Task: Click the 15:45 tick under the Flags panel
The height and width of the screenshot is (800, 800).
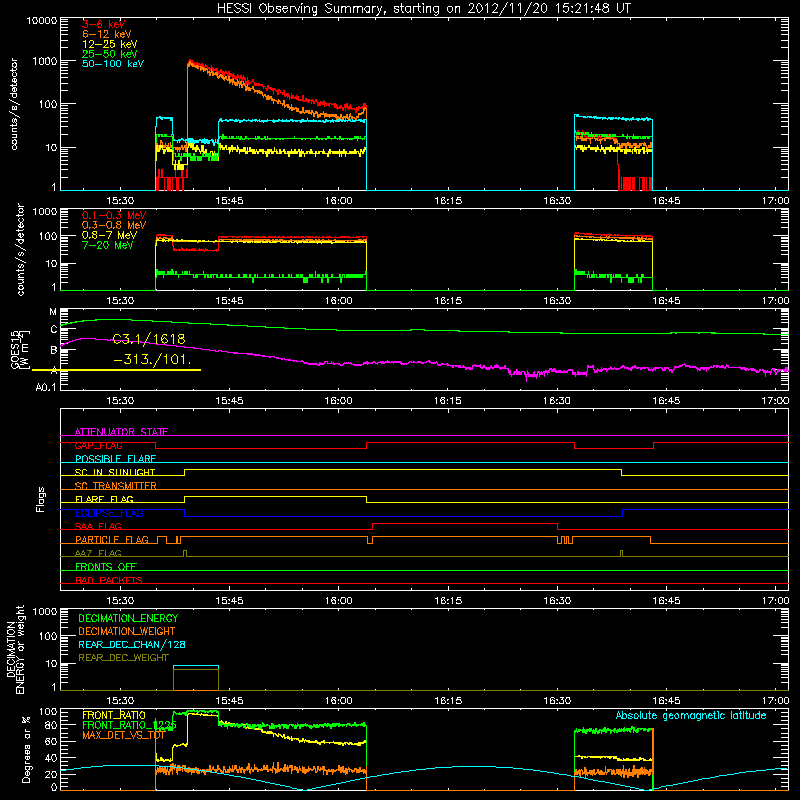Action: click(x=229, y=601)
